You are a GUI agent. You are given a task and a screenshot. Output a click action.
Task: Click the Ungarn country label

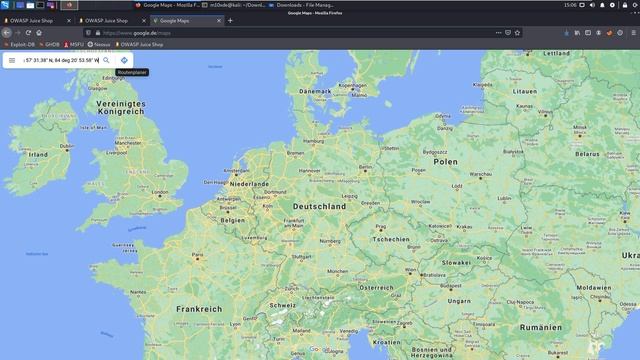click(x=459, y=301)
